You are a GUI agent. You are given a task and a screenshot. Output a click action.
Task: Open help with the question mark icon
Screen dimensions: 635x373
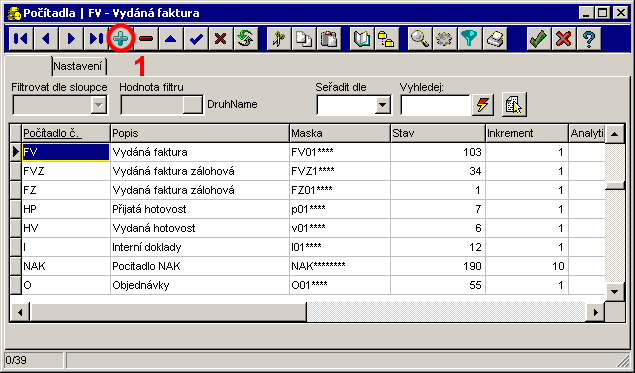[x=589, y=39]
